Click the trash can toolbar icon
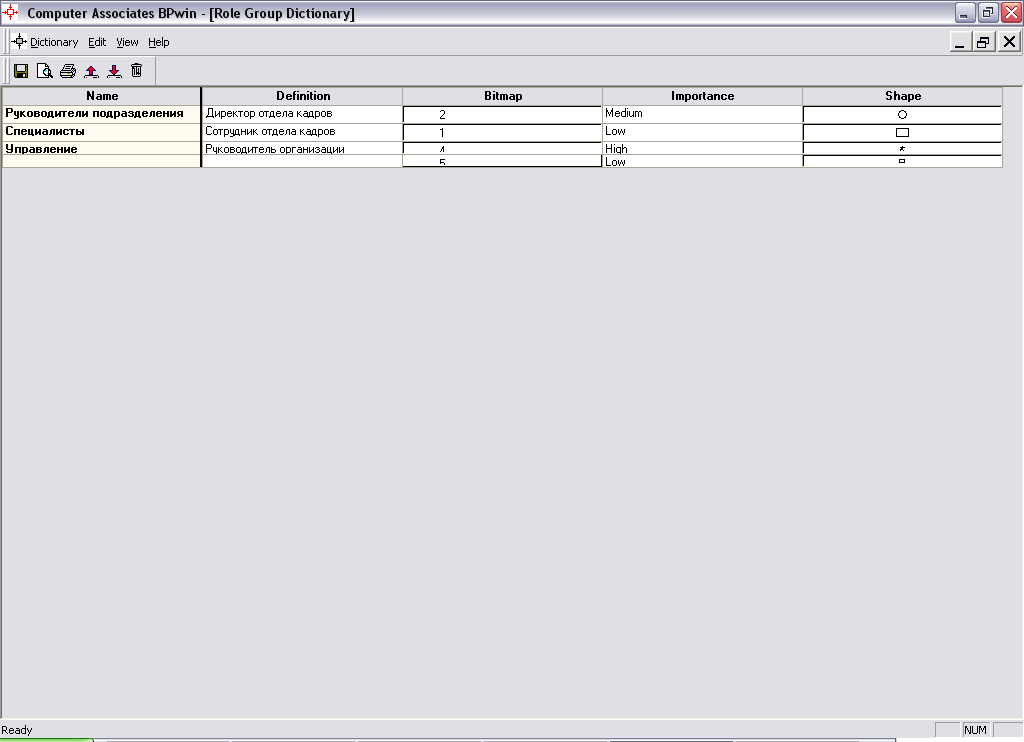Image resolution: width=1024 pixels, height=742 pixels. coord(136,71)
